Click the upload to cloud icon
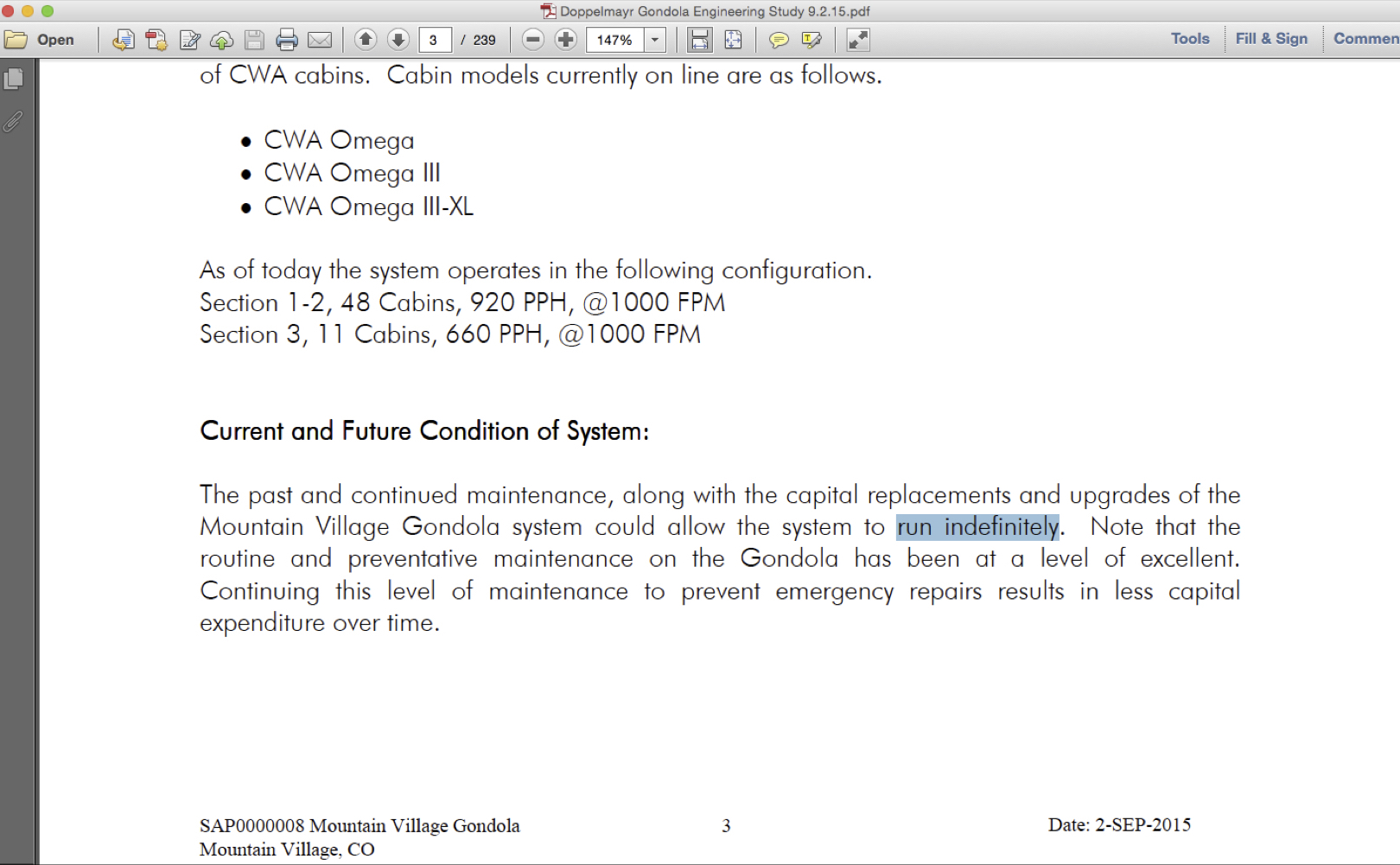Viewport: 1400px width, 865px height. (222, 40)
